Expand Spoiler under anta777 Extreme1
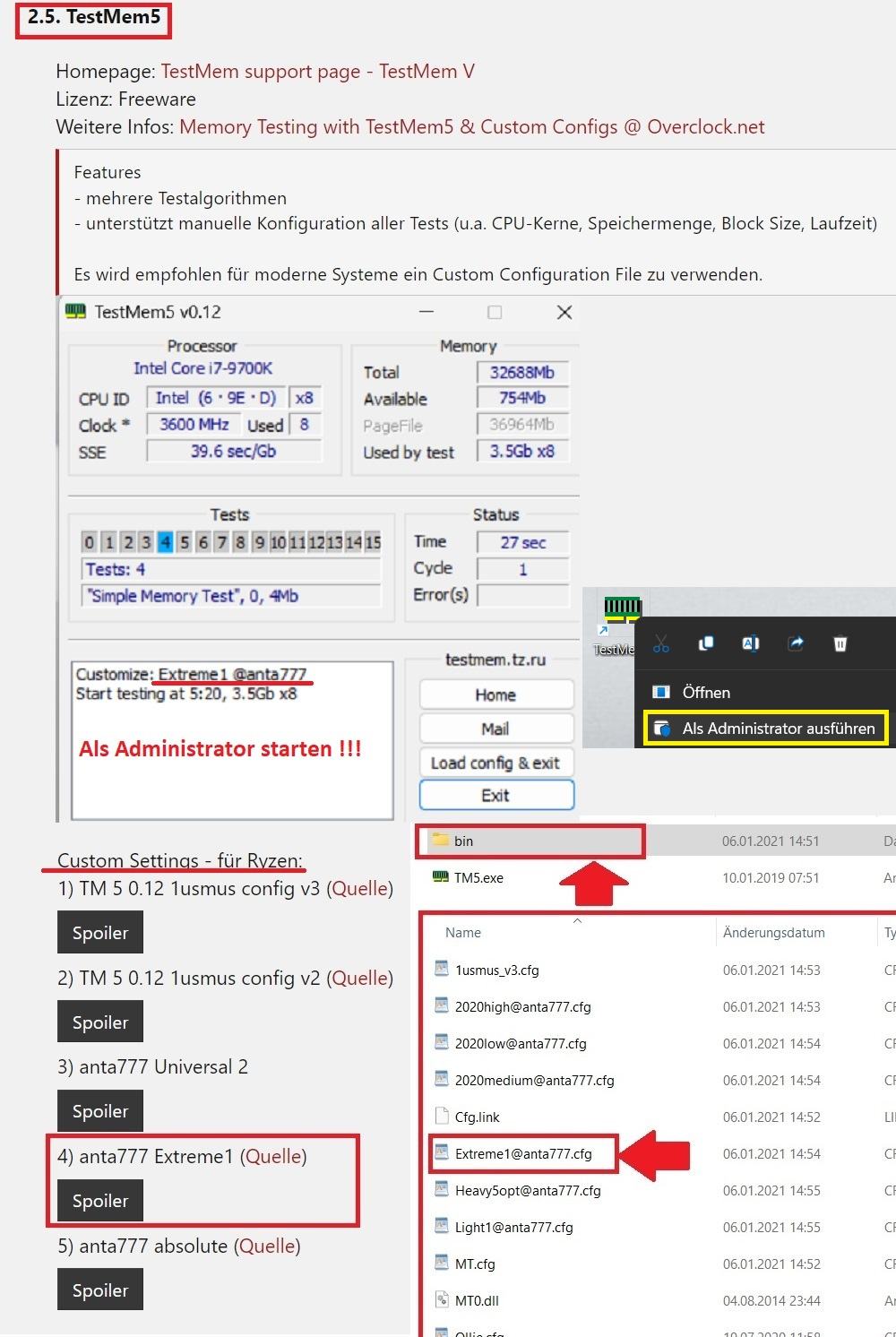This screenshot has height=1337, width=896. pos(100,1201)
